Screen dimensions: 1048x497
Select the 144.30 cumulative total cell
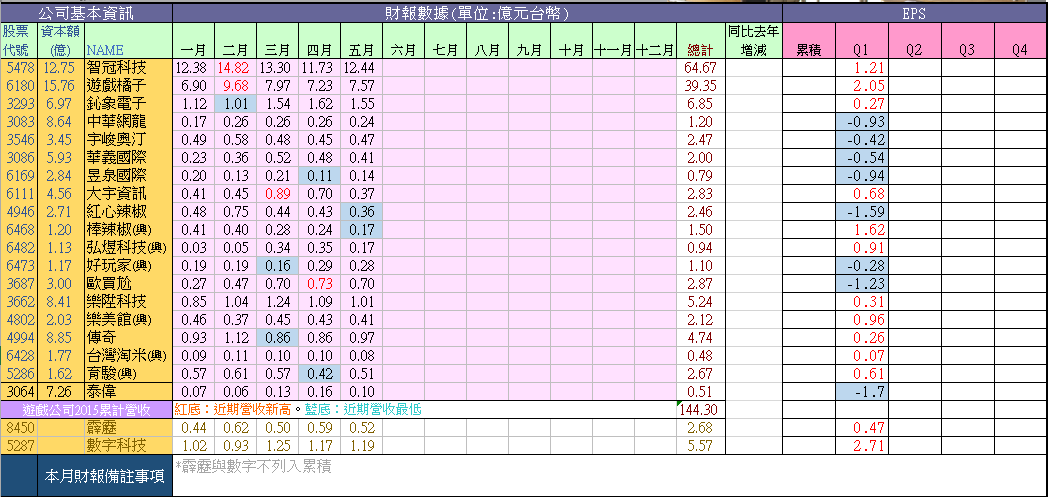(701, 409)
